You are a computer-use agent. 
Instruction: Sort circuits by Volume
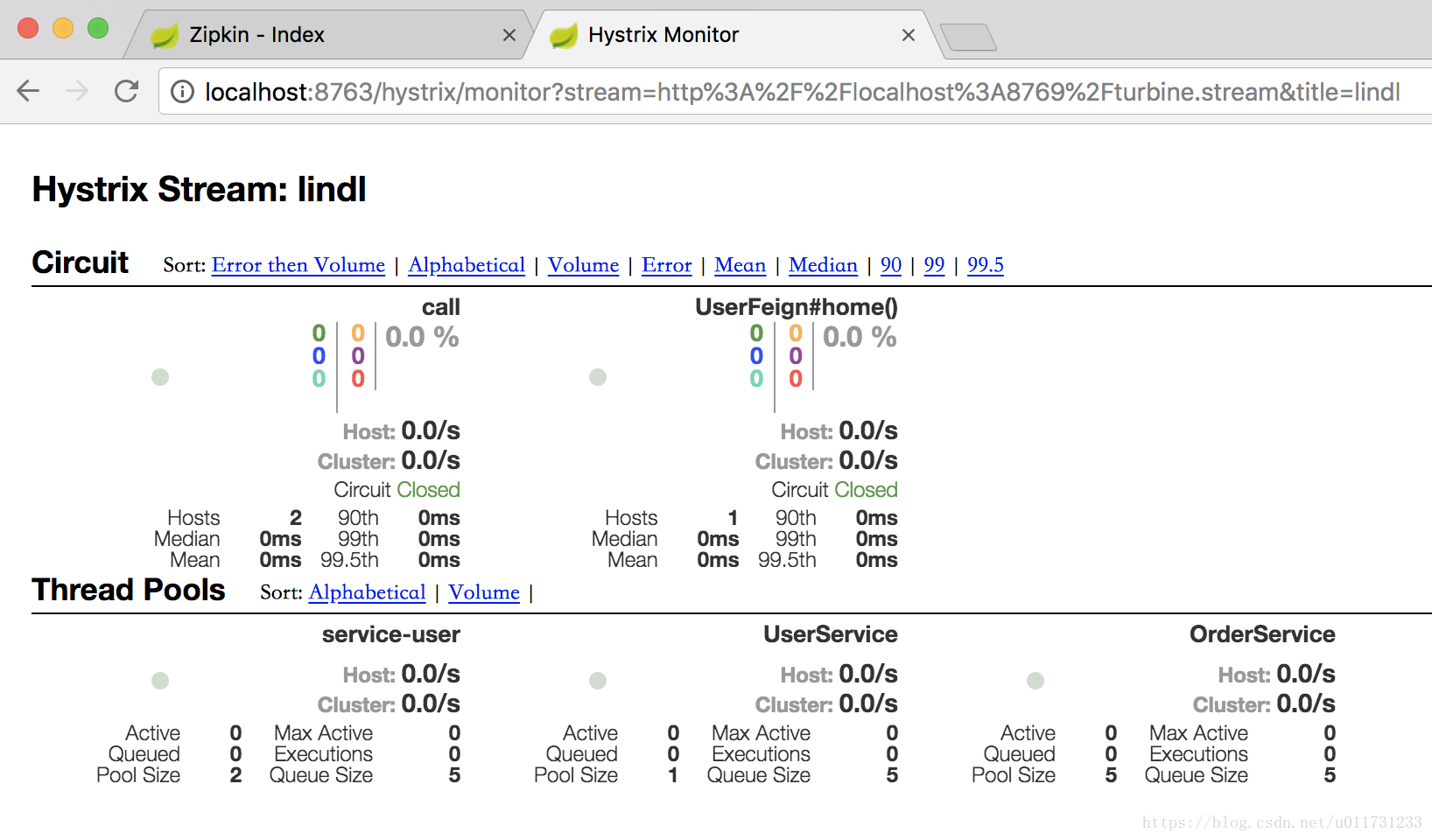coord(583,265)
